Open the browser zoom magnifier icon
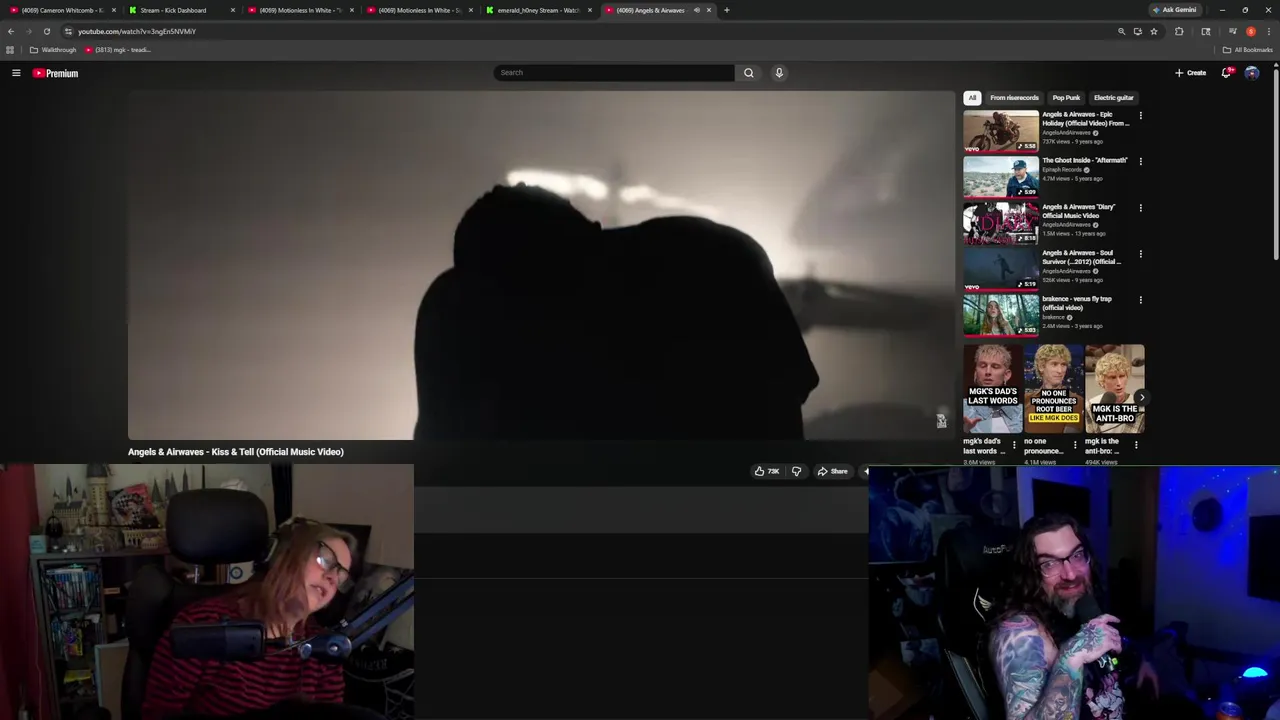Screen dimensions: 1280x720 tap(1121, 31)
